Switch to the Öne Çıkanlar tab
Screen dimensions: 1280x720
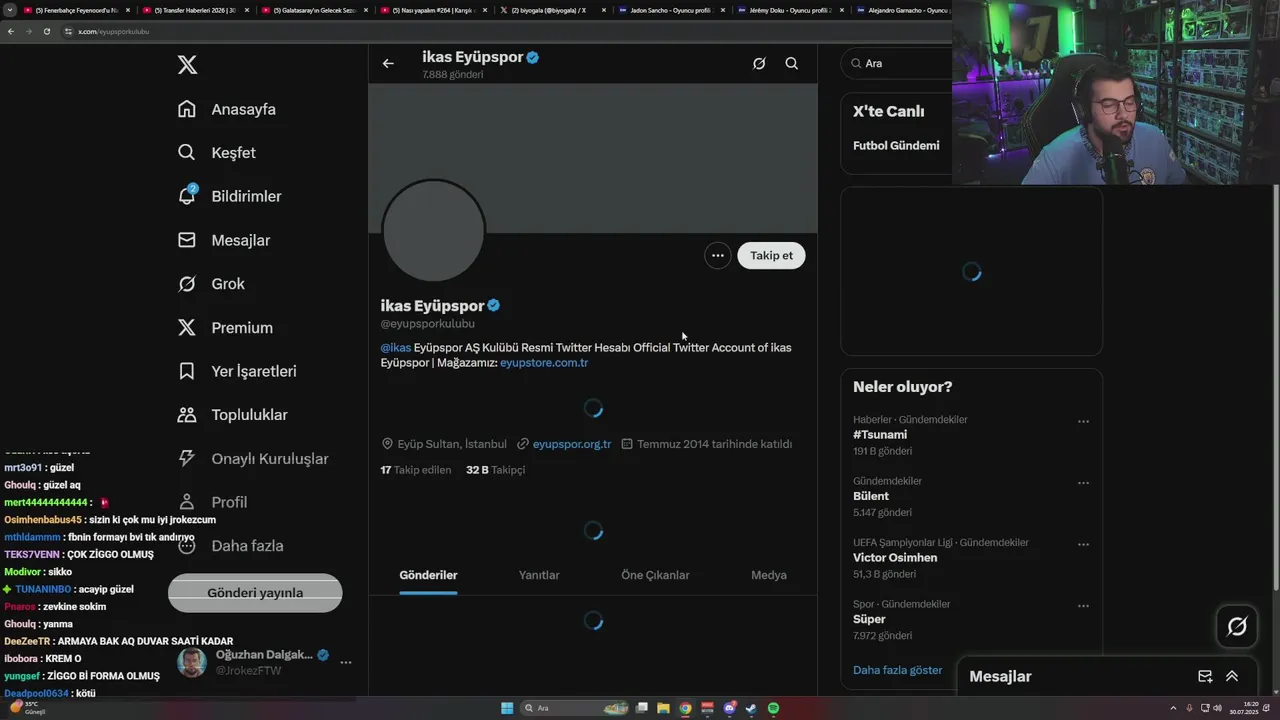pos(655,575)
